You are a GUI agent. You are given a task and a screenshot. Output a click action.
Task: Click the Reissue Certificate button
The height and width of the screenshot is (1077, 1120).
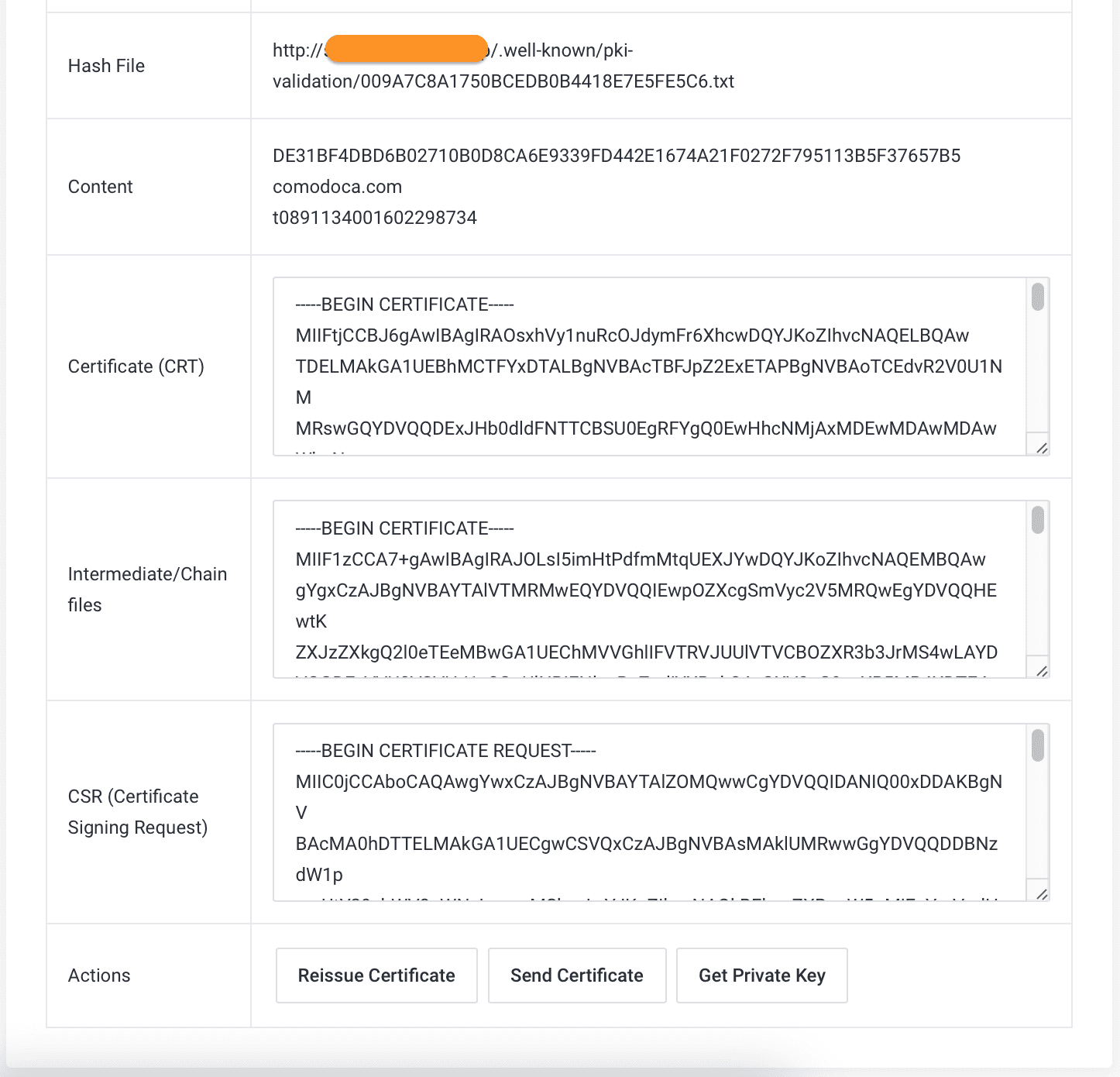(x=376, y=975)
